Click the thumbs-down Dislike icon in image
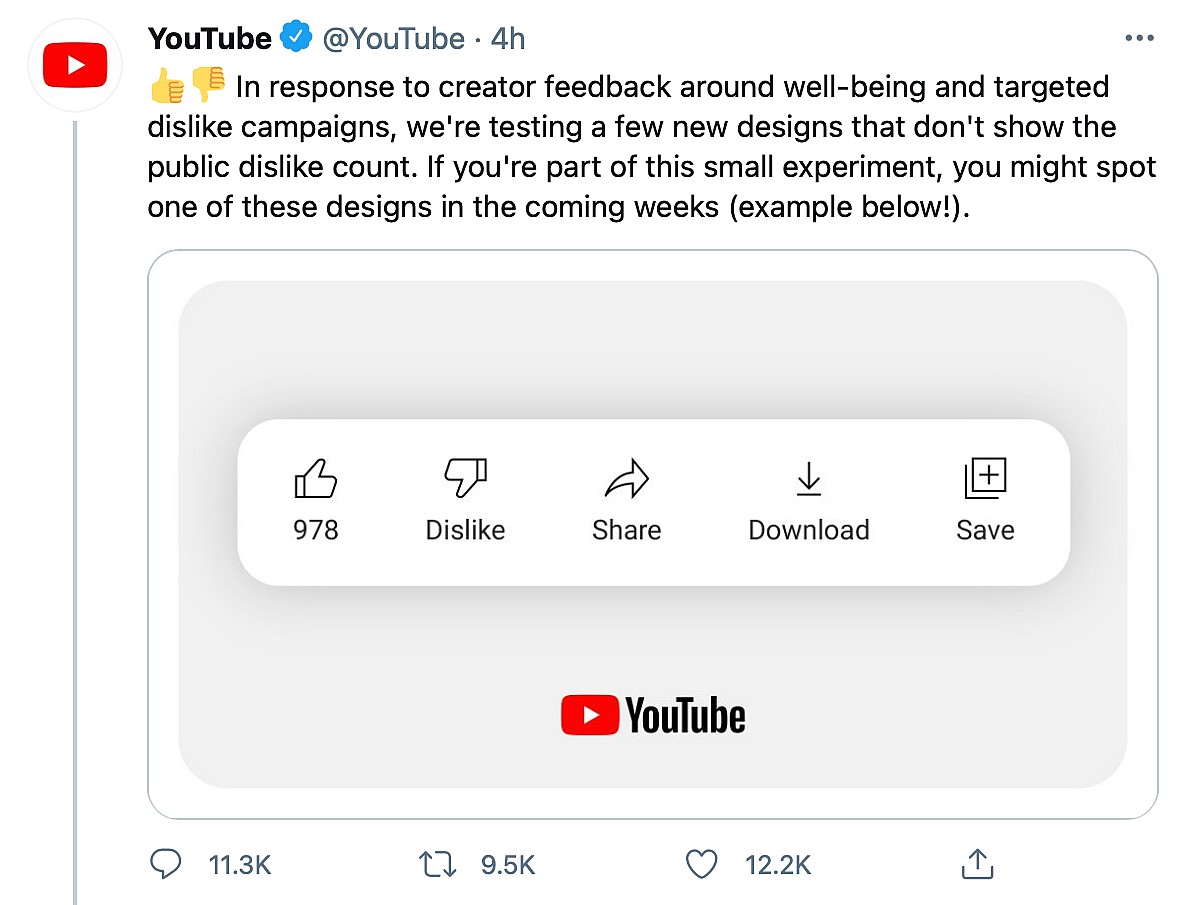The width and height of the screenshot is (1183, 905). tap(465, 479)
